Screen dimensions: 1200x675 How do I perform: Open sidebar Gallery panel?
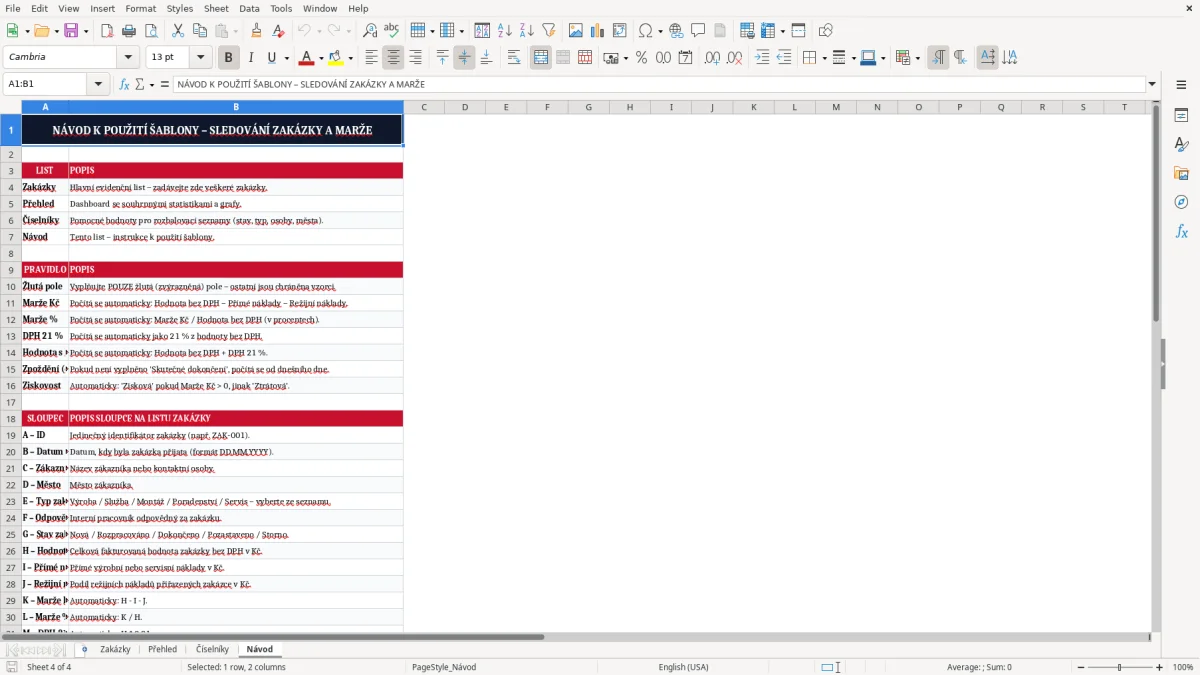(1181, 173)
